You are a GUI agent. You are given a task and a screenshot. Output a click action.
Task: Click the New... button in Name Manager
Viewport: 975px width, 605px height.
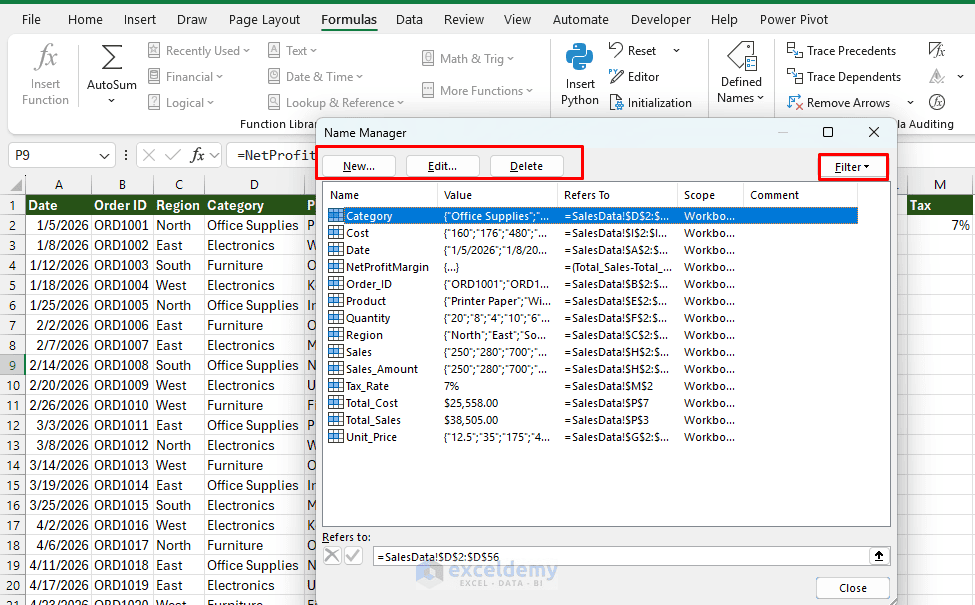[359, 166]
